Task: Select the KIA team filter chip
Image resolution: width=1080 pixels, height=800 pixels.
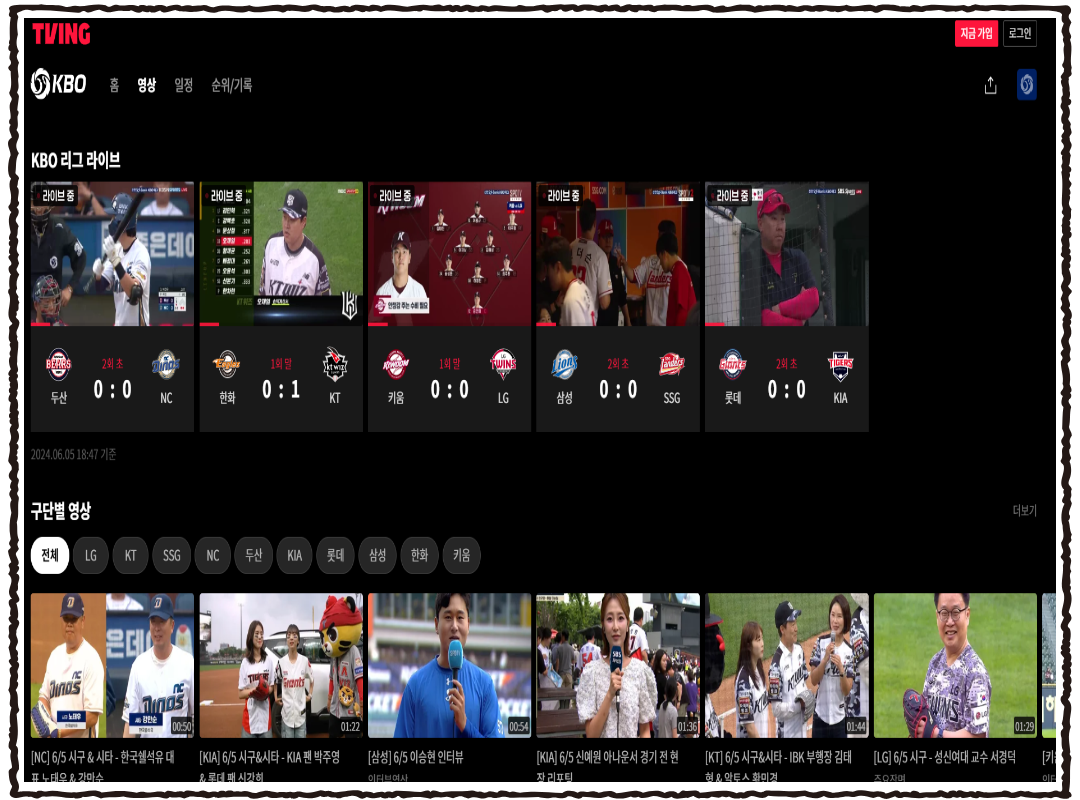Action: (x=295, y=555)
